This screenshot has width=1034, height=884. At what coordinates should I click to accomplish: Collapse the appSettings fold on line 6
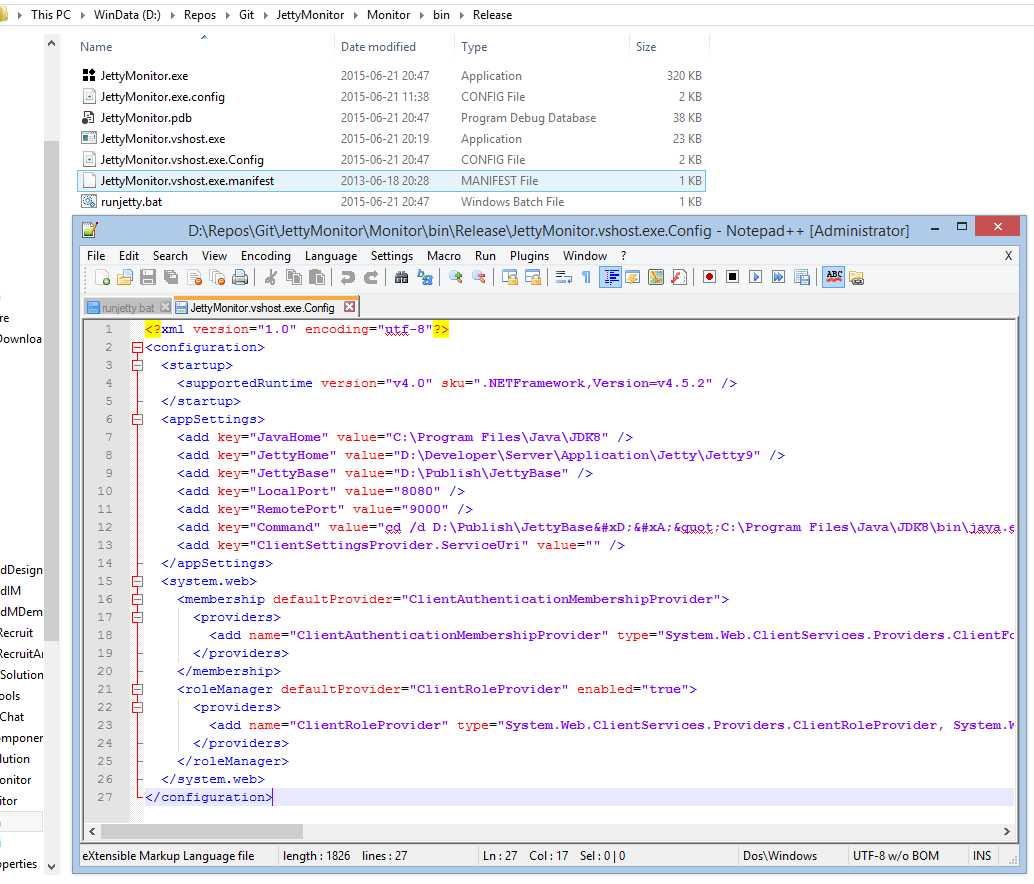[137, 419]
